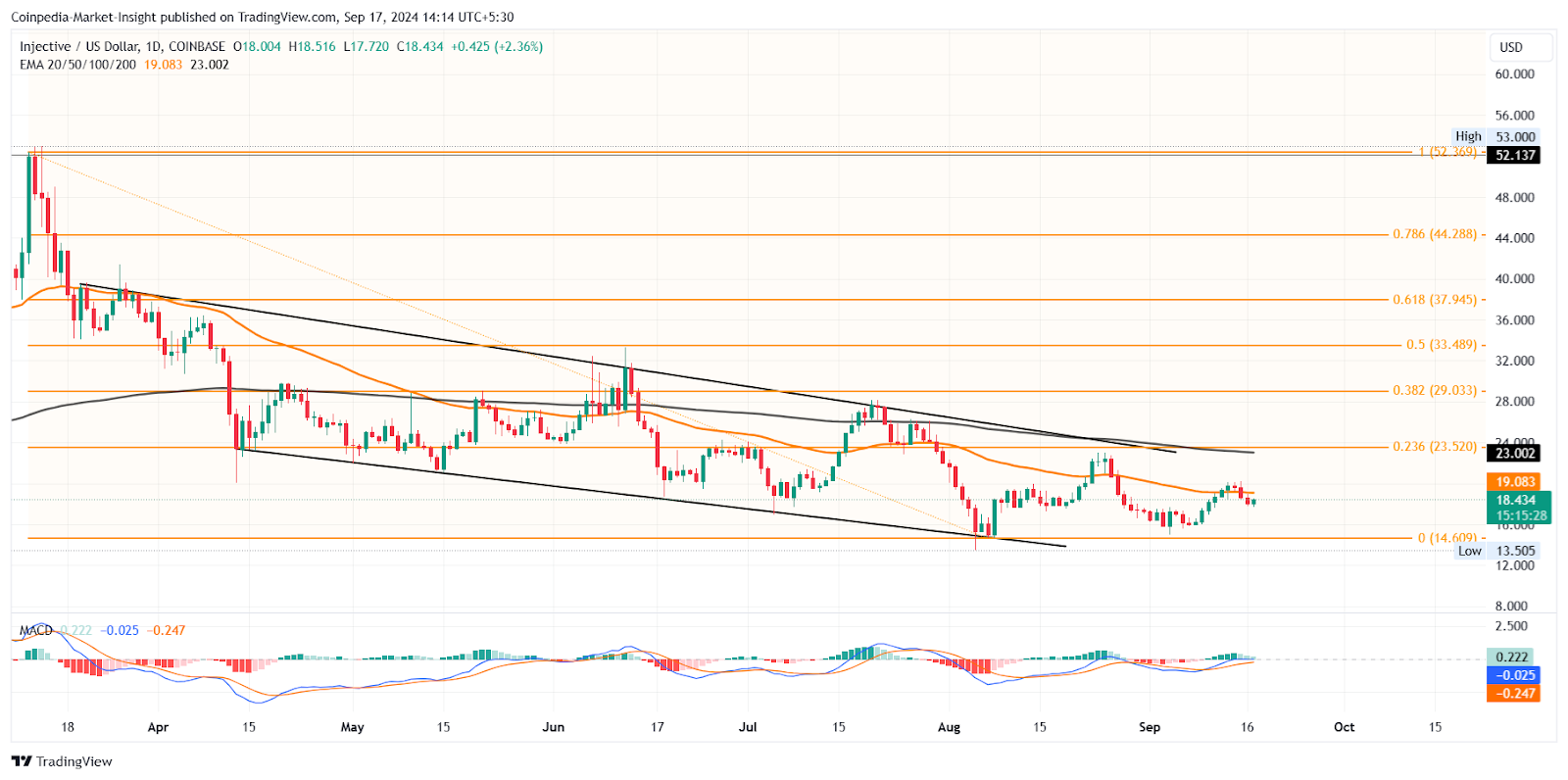
Task: Click the MACD 0.222 value tag
Action: click(x=1512, y=658)
